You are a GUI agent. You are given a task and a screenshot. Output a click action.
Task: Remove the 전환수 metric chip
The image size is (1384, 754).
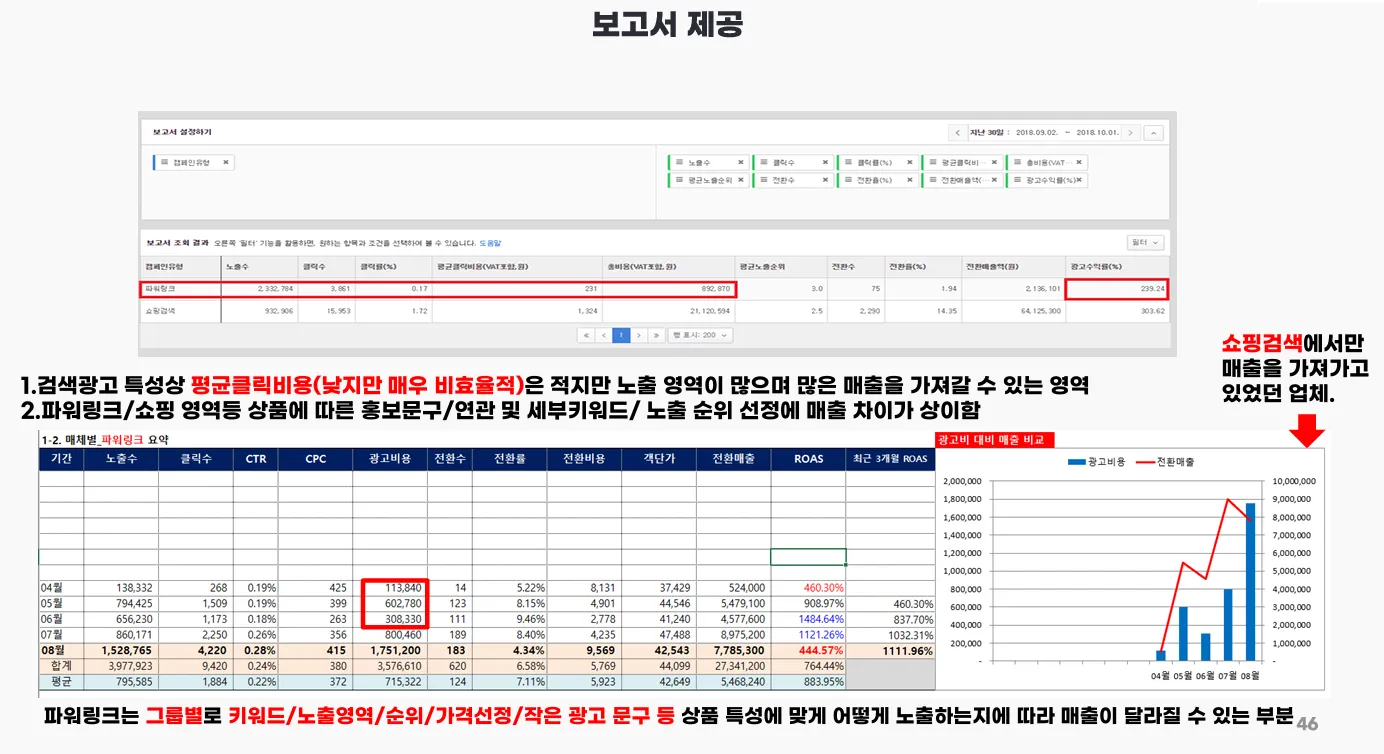pyautogui.click(x=825, y=180)
